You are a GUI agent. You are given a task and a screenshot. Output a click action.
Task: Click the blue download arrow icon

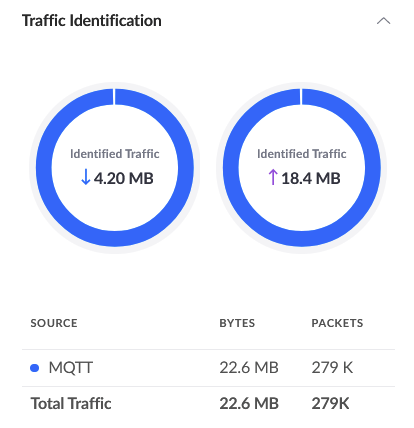[86, 177]
